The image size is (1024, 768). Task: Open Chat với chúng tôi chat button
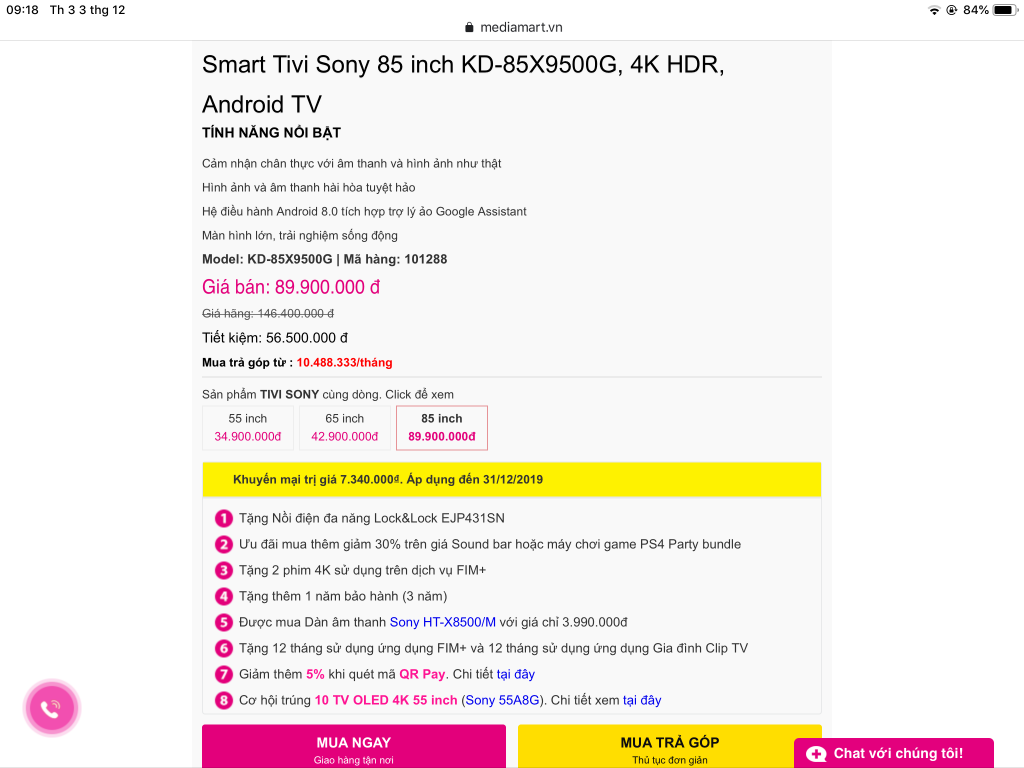point(893,754)
